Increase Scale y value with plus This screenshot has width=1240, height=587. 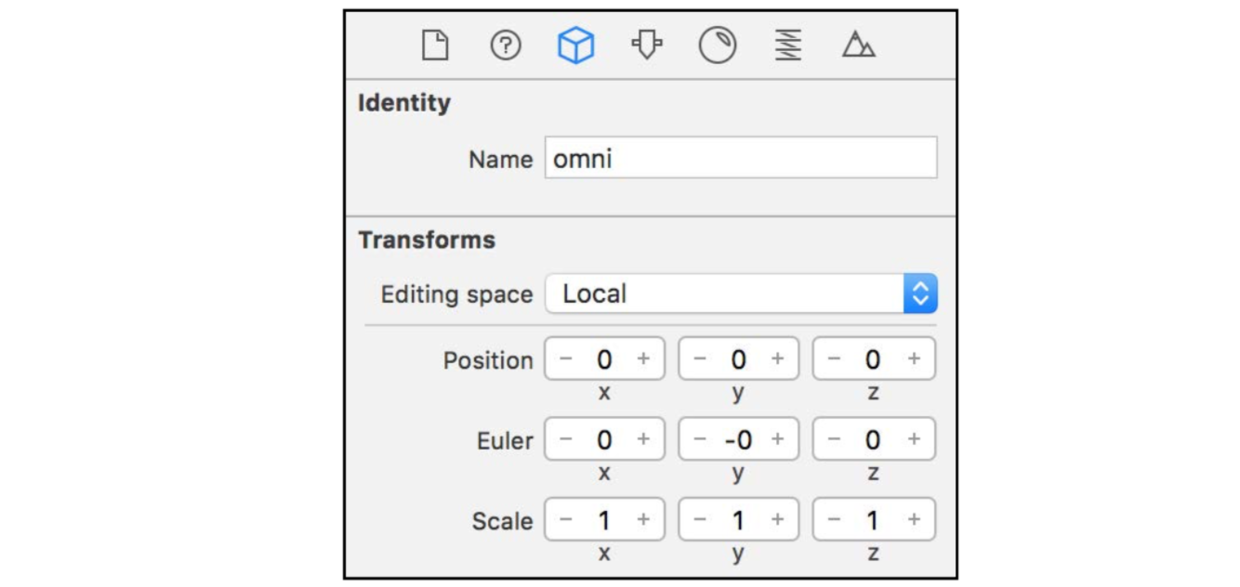click(777, 520)
